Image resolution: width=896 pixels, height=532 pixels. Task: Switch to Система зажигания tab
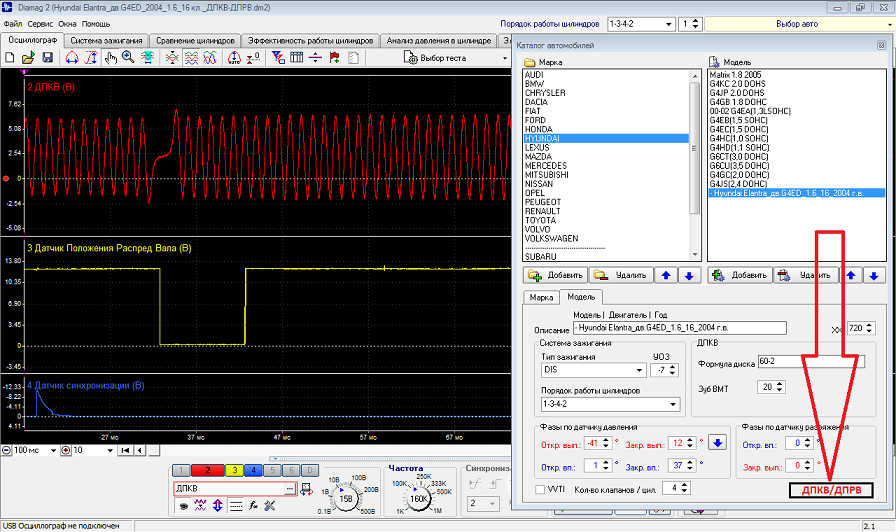pyautogui.click(x=106, y=41)
